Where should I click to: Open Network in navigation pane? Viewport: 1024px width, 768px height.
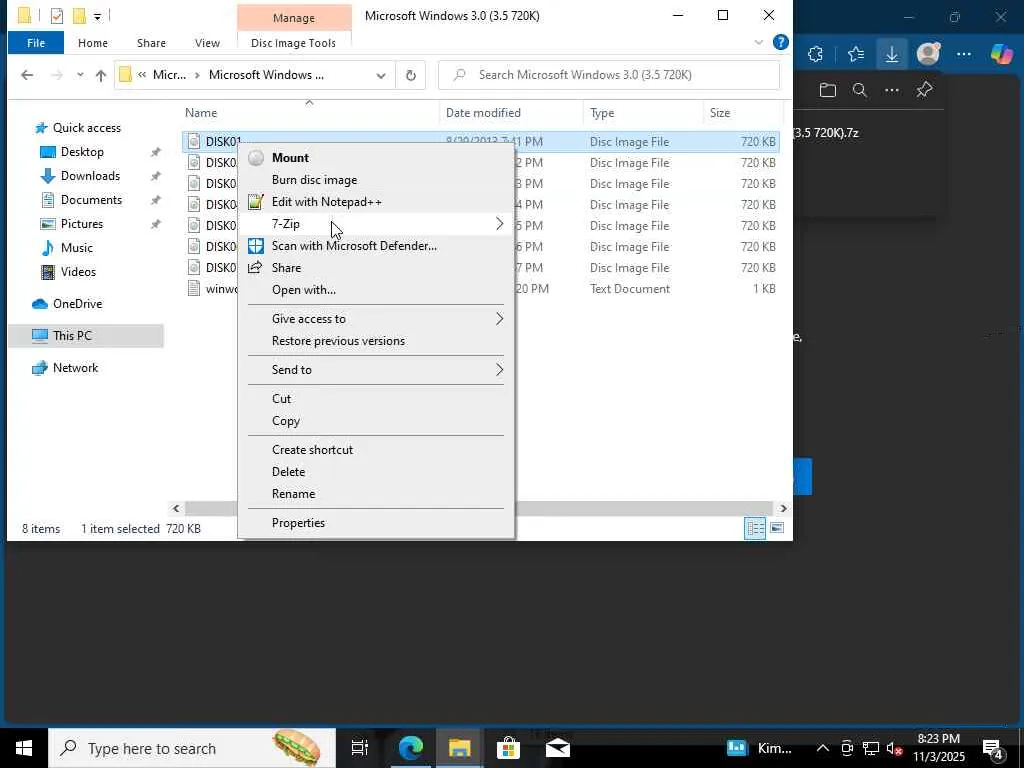click(75, 368)
